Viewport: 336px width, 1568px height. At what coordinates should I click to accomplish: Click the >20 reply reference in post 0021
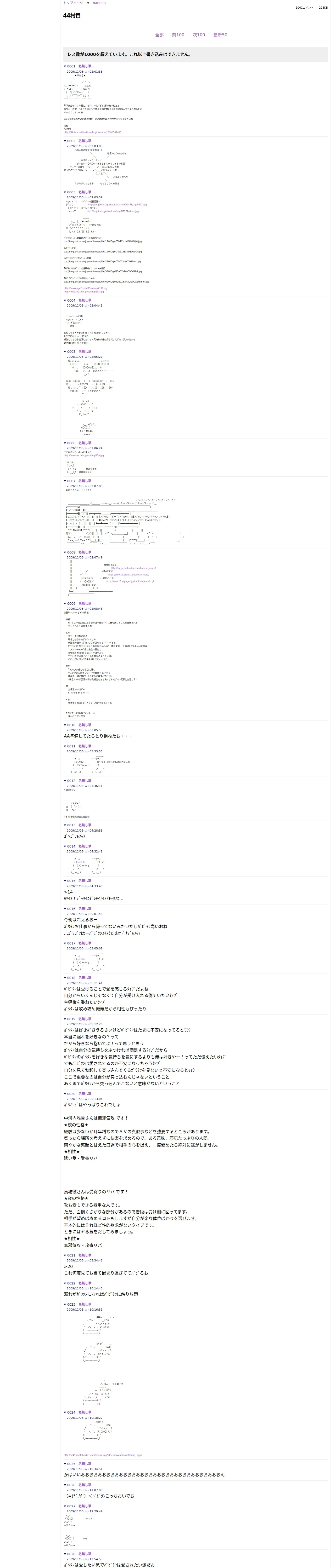coord(68,1267)
